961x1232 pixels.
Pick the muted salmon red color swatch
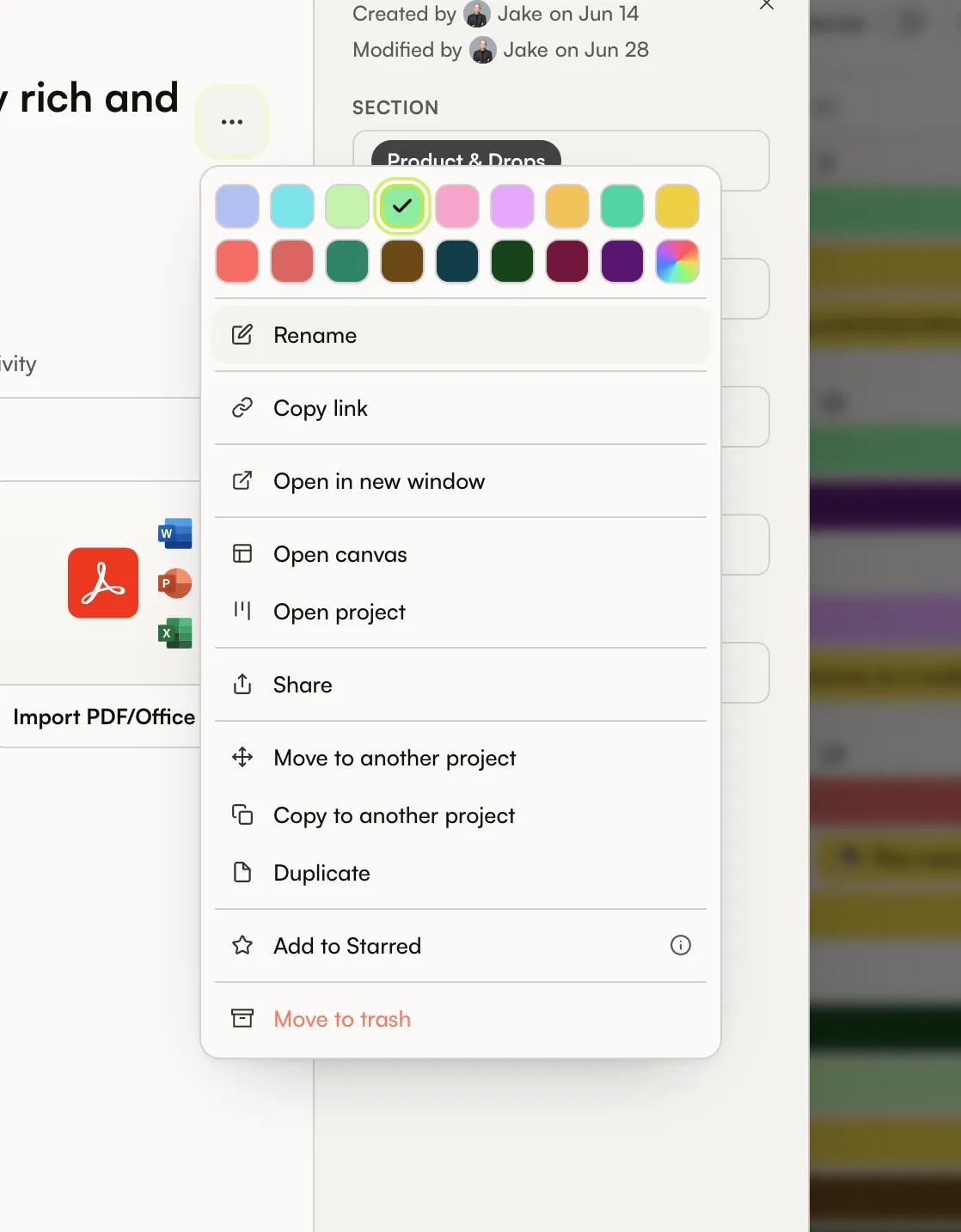point(292,261)
